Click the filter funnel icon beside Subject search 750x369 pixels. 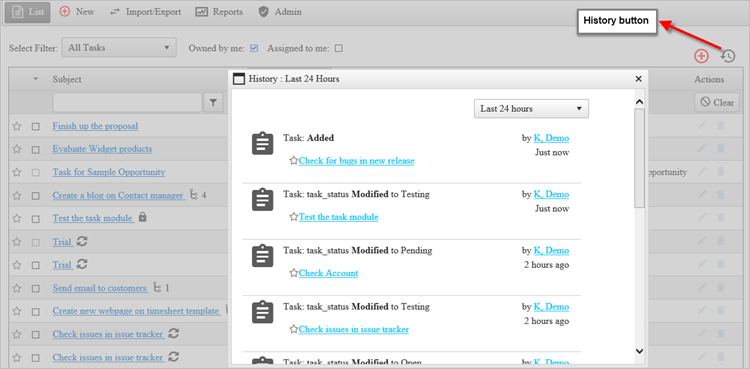pyautogui.click(x=213, y=102)
